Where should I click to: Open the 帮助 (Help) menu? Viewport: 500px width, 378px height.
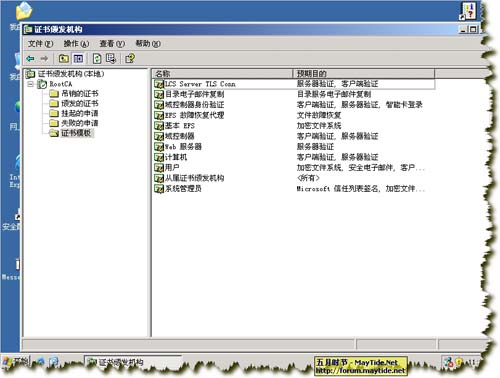148,43
